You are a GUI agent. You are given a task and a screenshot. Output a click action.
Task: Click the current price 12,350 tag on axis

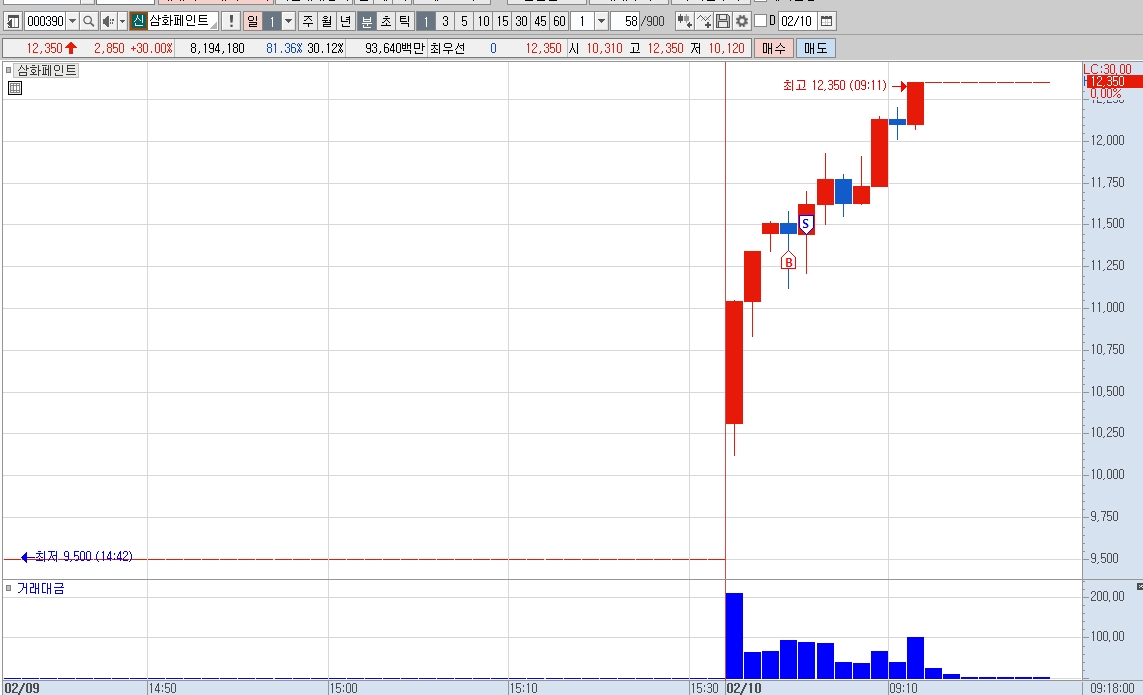click(1113, 82)
